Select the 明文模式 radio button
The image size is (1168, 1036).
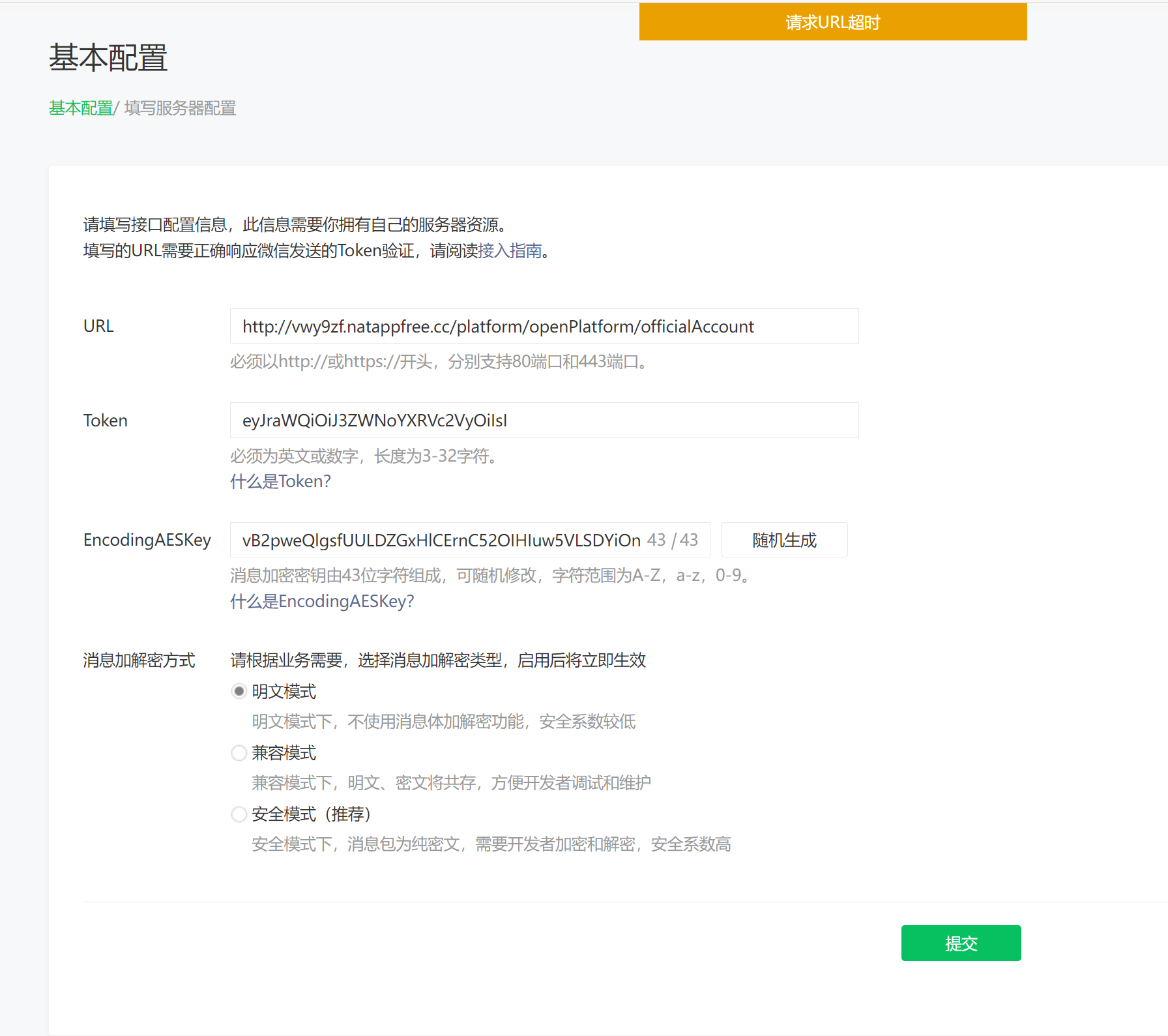click(239, 691)
